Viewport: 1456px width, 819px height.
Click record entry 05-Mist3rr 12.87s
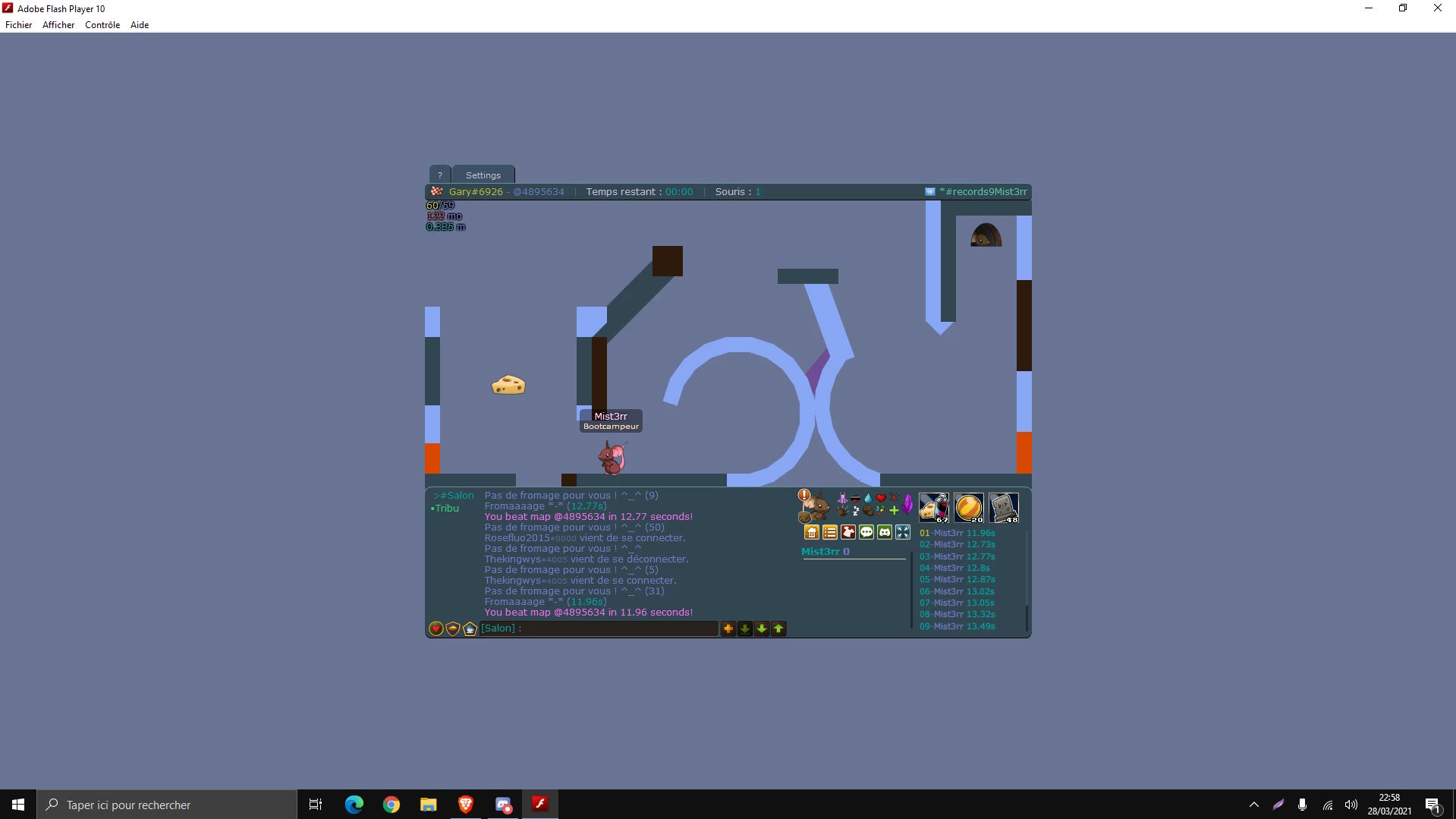[x=958, y=580]
